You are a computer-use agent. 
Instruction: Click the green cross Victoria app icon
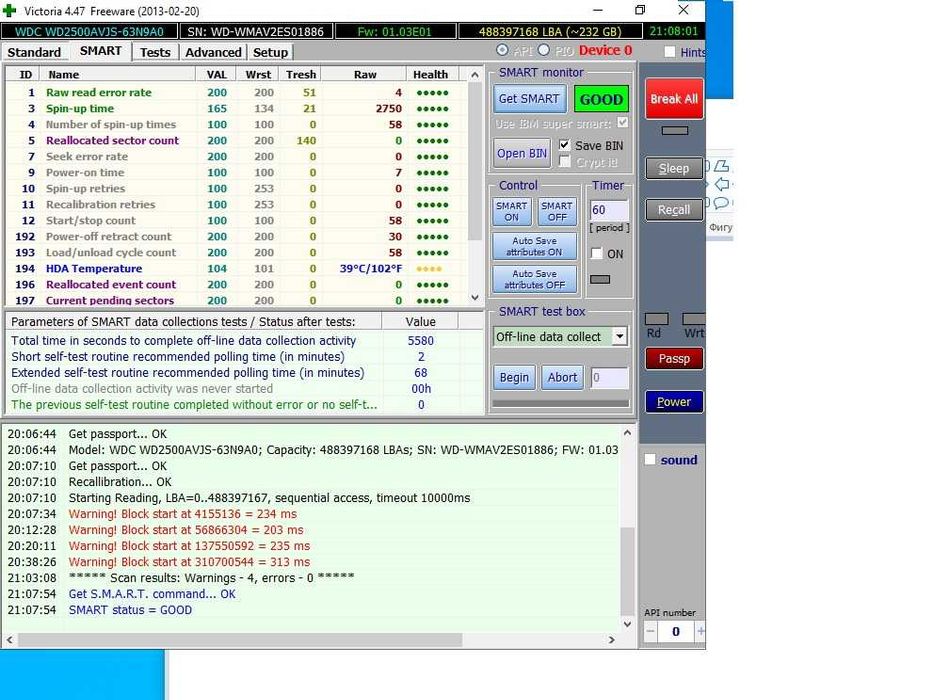click(10, 10)
